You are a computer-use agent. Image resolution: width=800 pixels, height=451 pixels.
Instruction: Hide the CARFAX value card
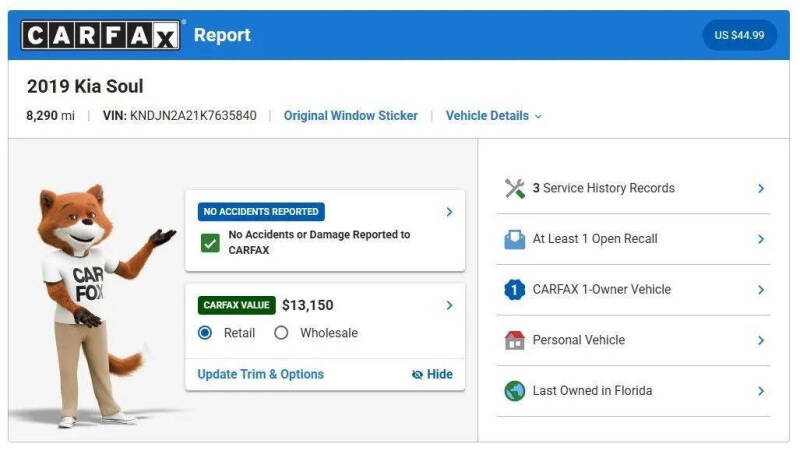(x=432, y=374)
